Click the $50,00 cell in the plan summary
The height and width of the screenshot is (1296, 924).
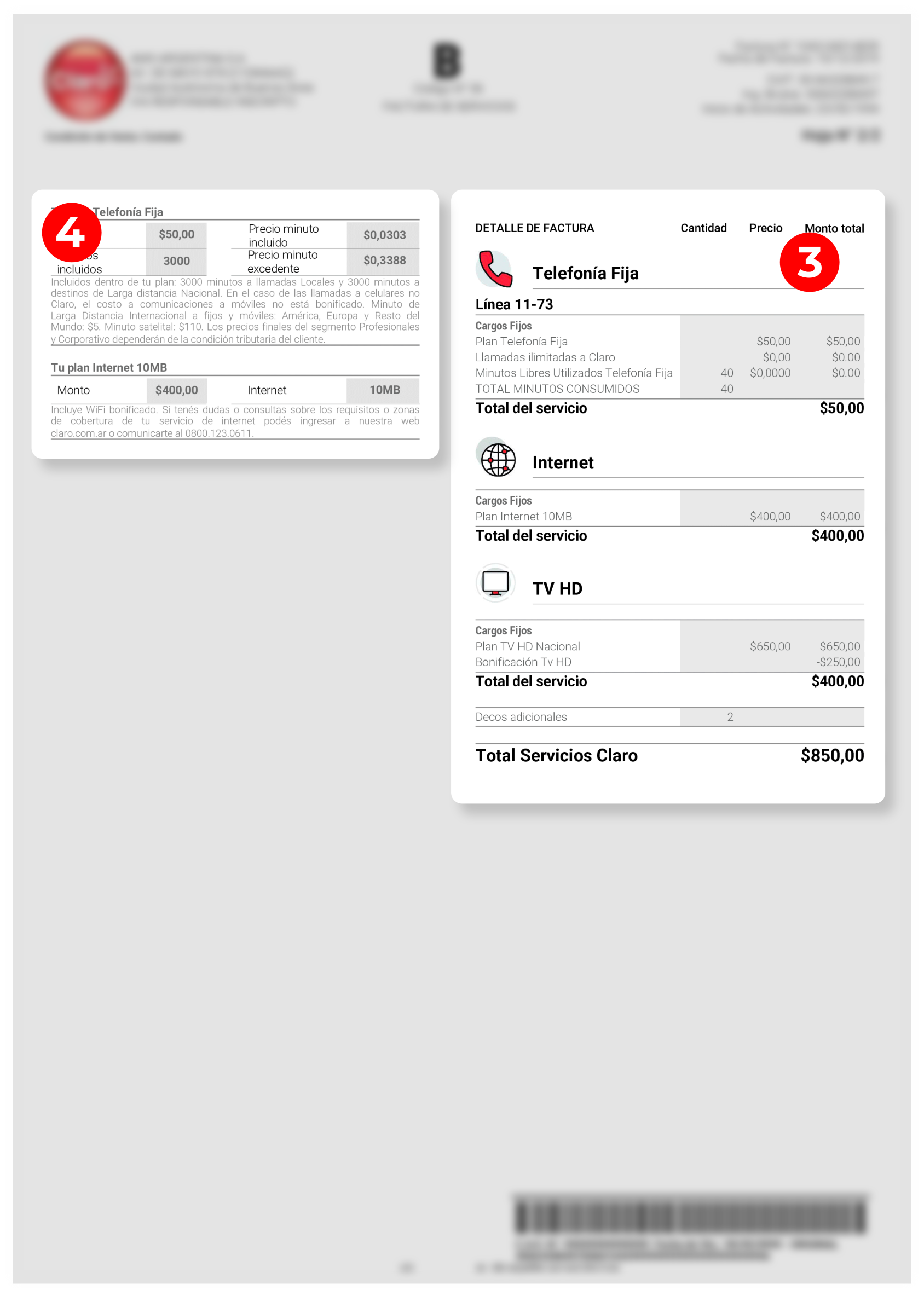176,234
